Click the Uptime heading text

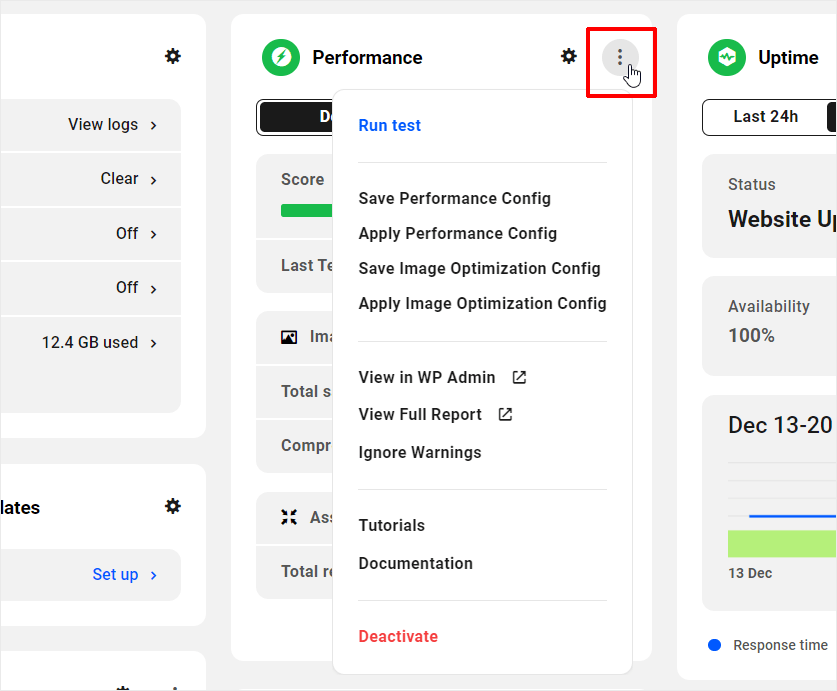(x=788, y=57)
